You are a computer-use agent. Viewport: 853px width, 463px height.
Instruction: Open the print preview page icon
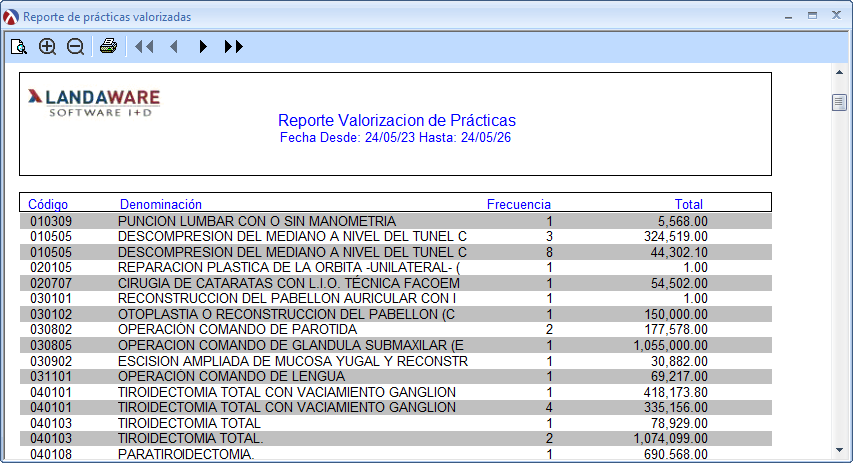click(x=19, y=47)
